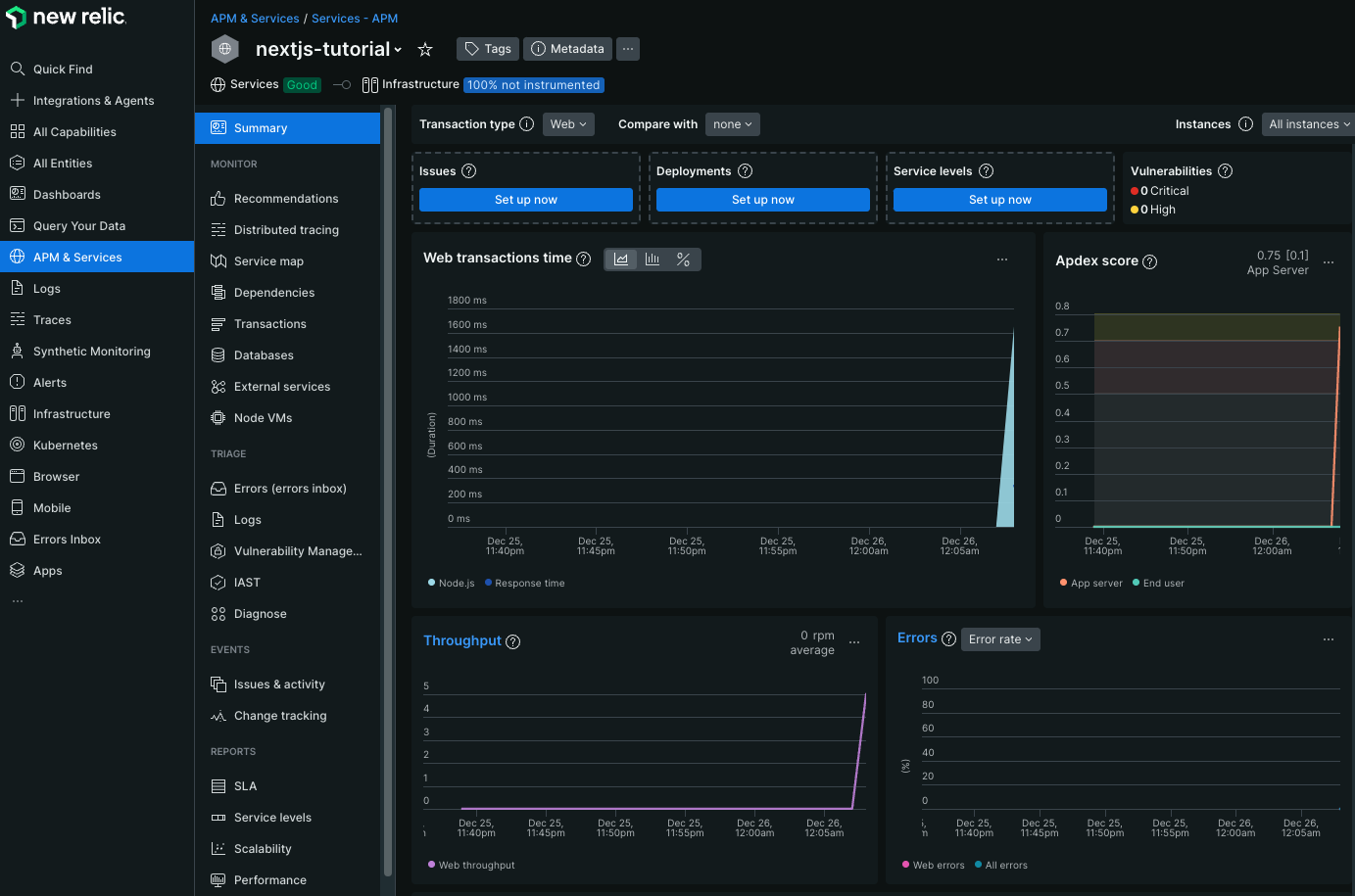
Task: Select Summary in the side menu
Action: [288, 128]
